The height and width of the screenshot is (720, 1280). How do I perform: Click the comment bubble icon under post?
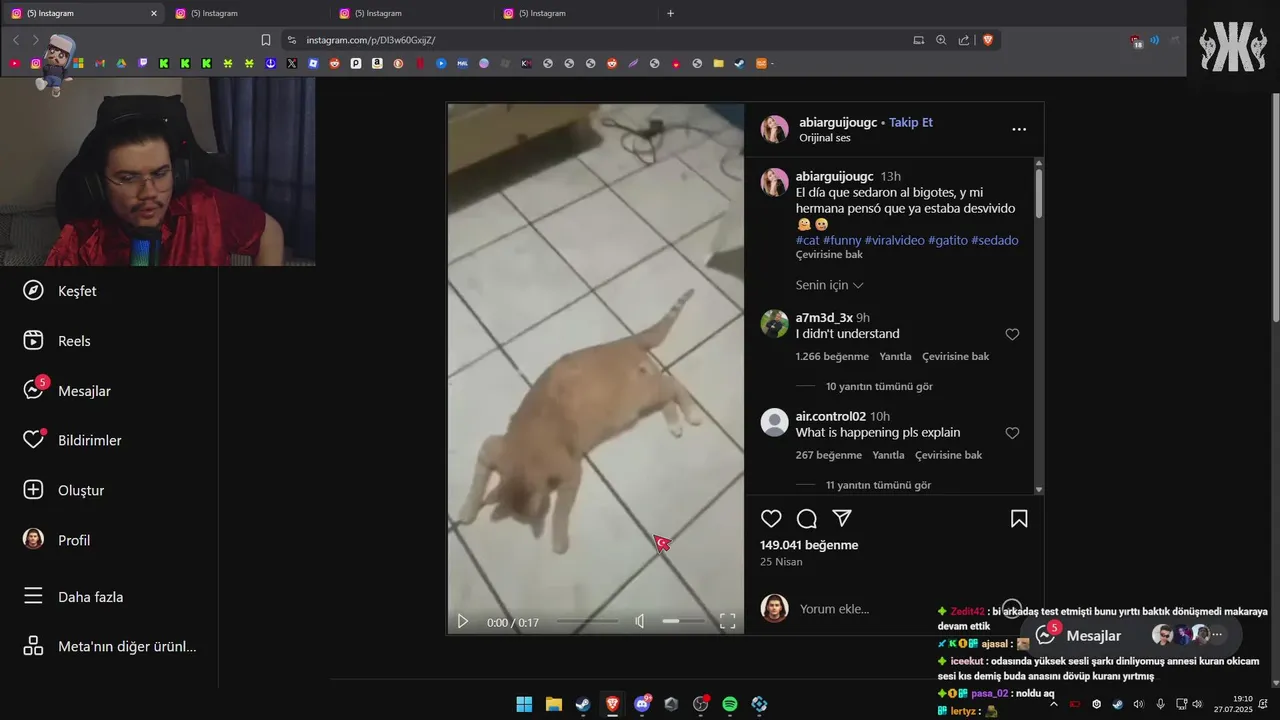point(807,518)
